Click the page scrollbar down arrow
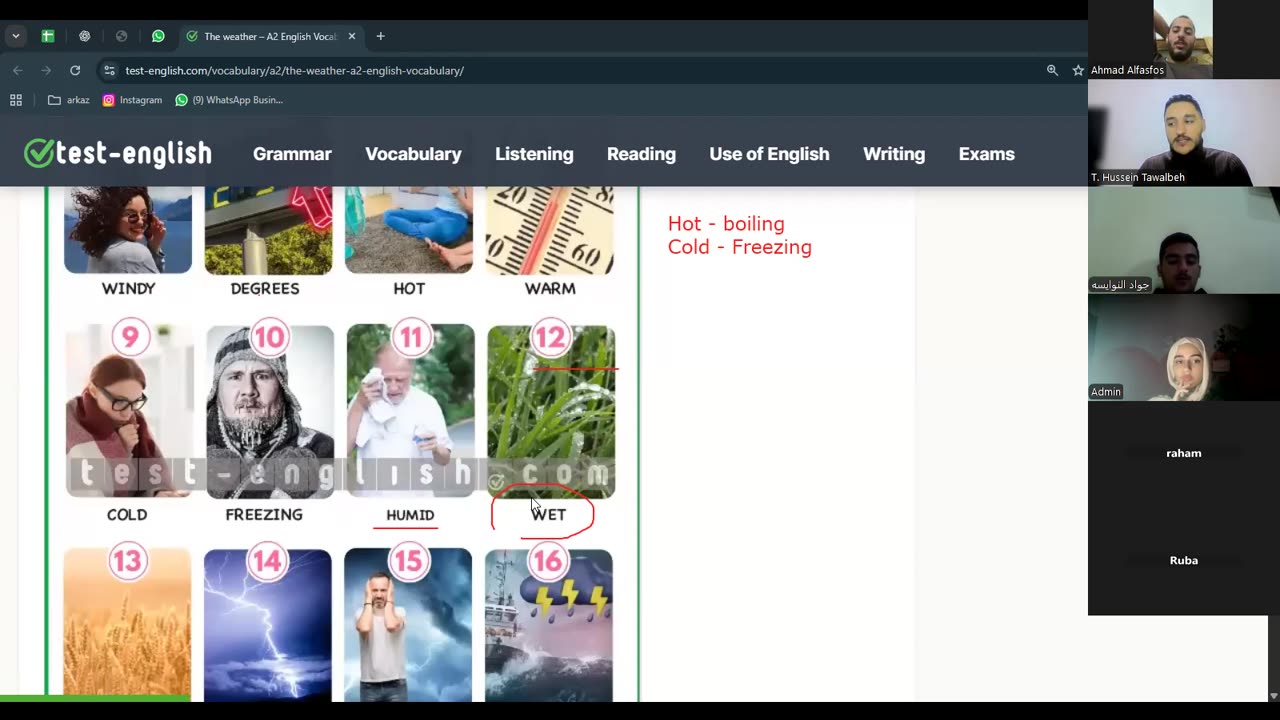This screenshot has width=1280, height=720. (x=1273, y=696)
